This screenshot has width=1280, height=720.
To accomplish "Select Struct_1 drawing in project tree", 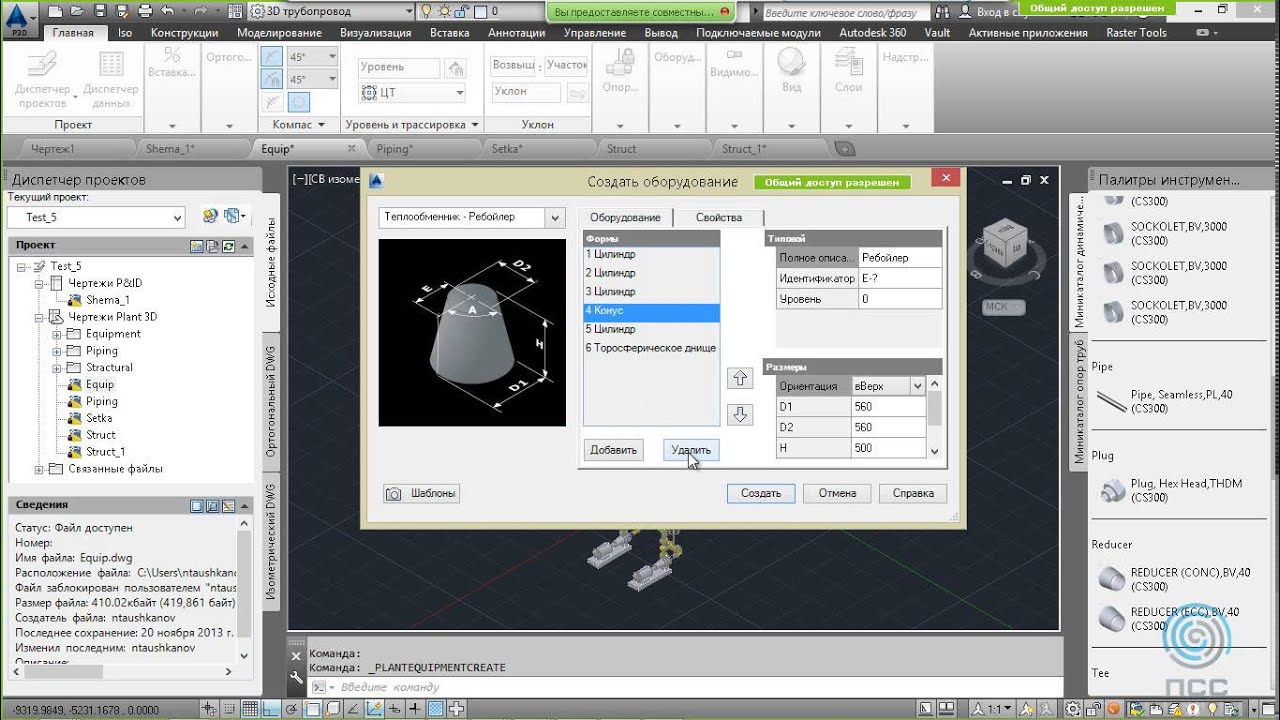I will (x=105, y=451).
